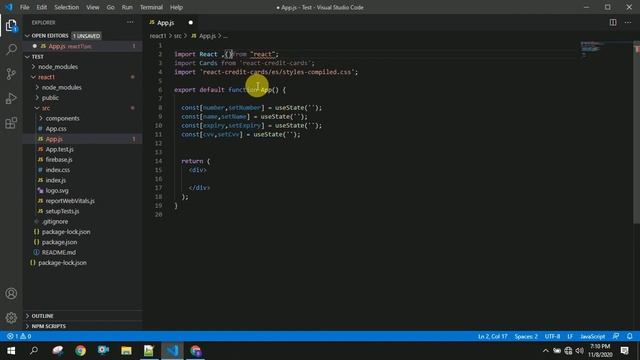Viewport: 640px width, 360px height.
Task: Open the File menu
Action: coord(24,7)
